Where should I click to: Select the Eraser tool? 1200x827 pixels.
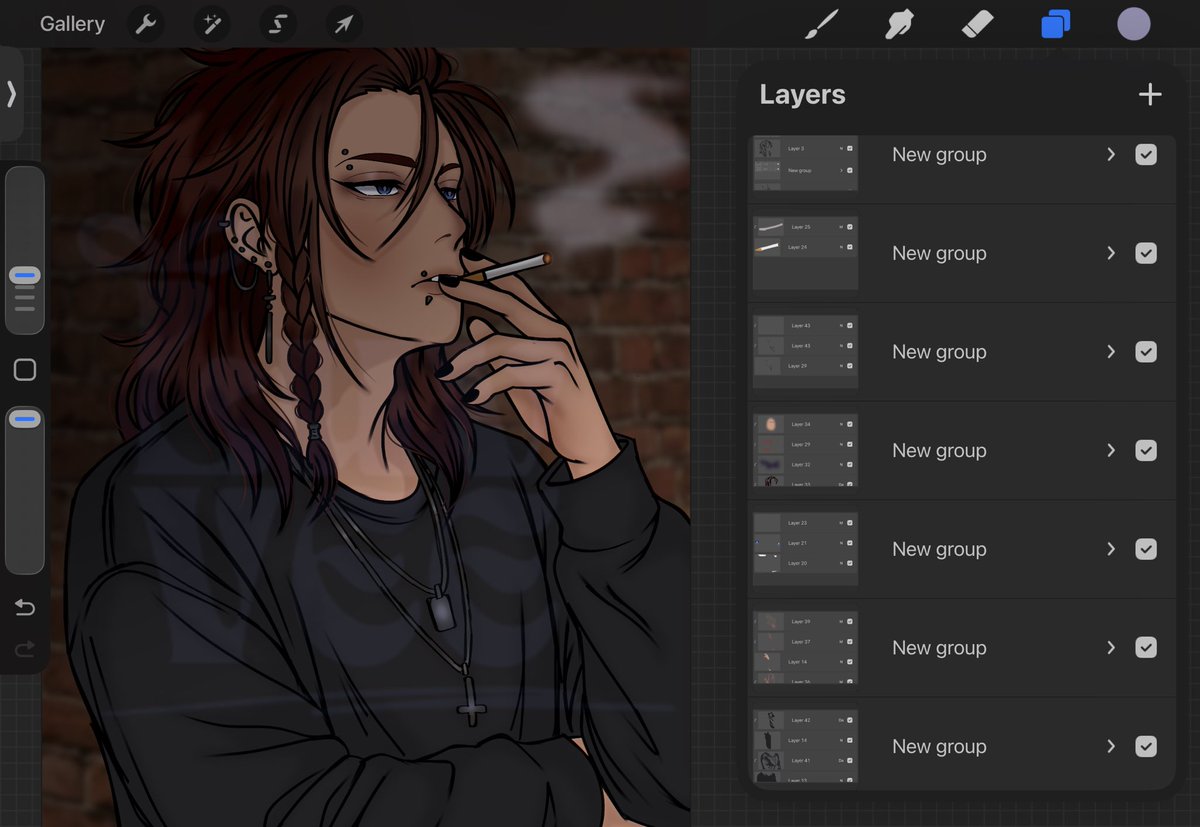[977, 23]
